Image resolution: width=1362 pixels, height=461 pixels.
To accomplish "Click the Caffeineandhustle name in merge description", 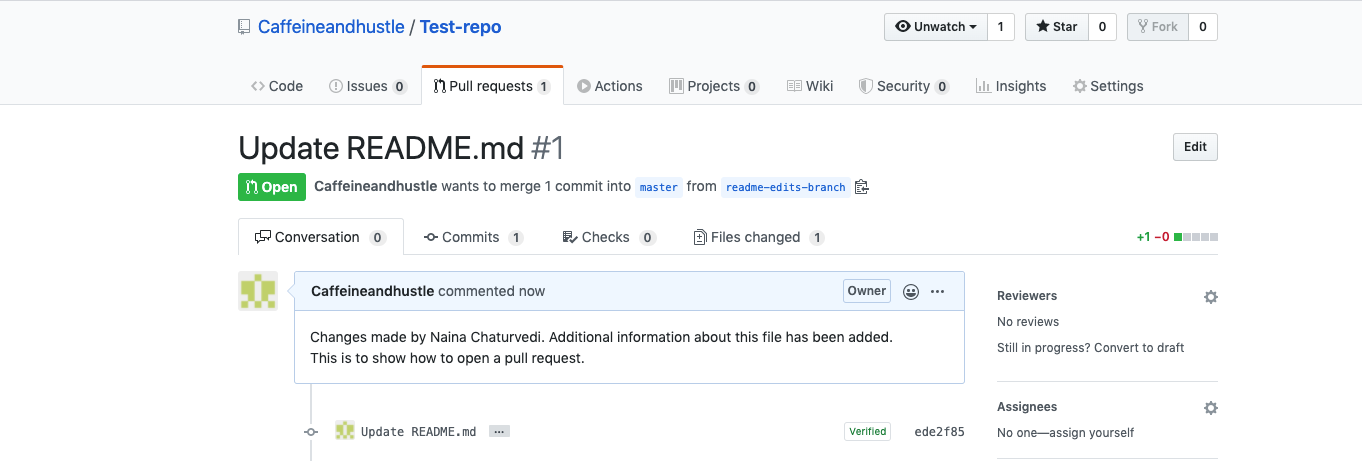I will [x=375, y=186].
